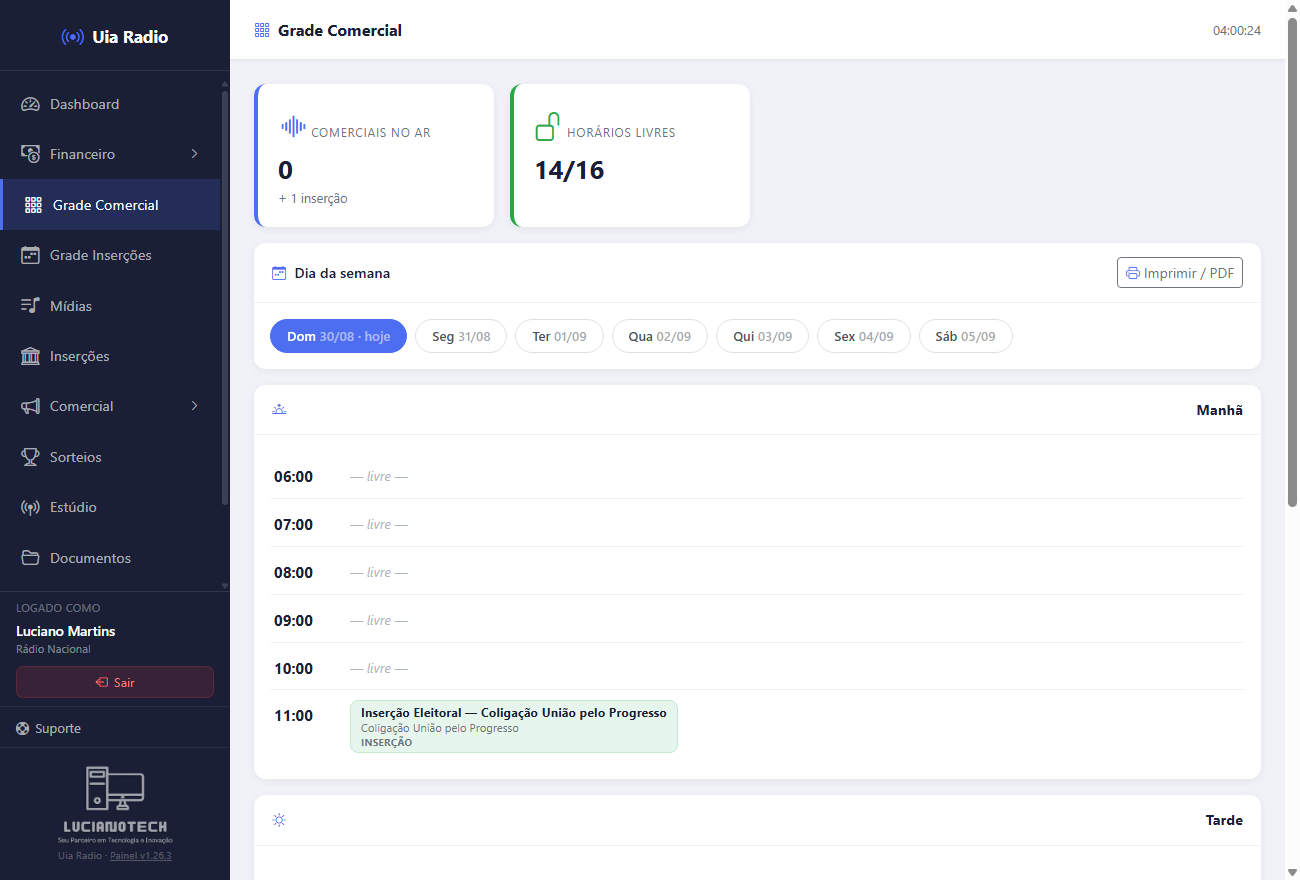Click the sidebar menu scrollbar
The image size is (1300, 880).
(225, 300)
